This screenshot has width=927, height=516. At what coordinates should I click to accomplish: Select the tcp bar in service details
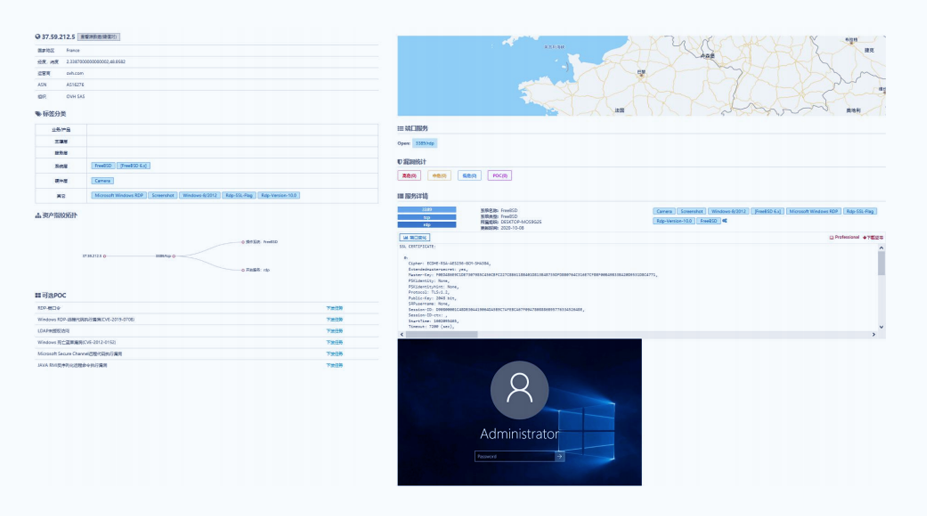point(427,217)
